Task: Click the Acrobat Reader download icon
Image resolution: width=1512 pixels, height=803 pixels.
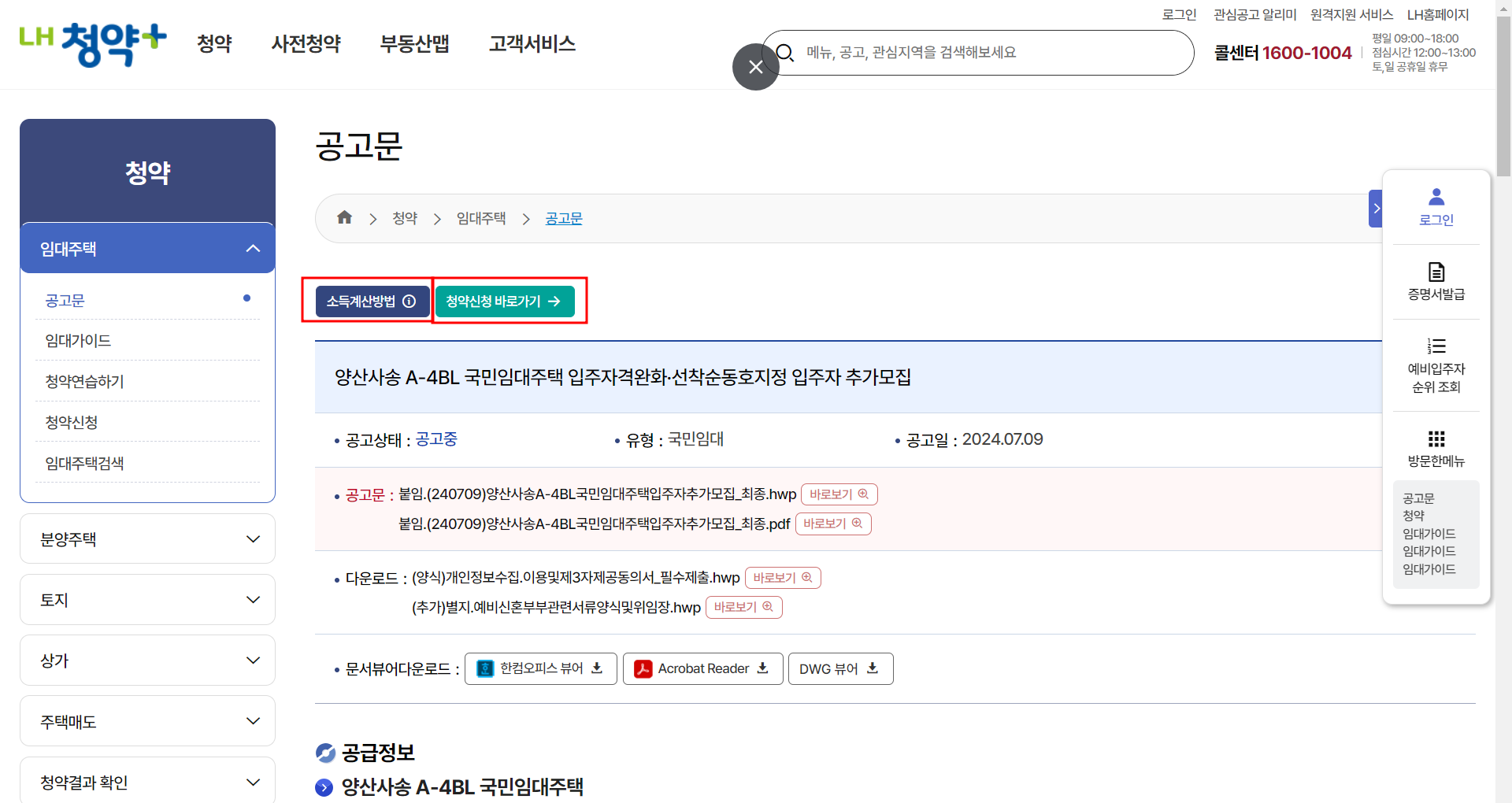Action: coord(762,668)
